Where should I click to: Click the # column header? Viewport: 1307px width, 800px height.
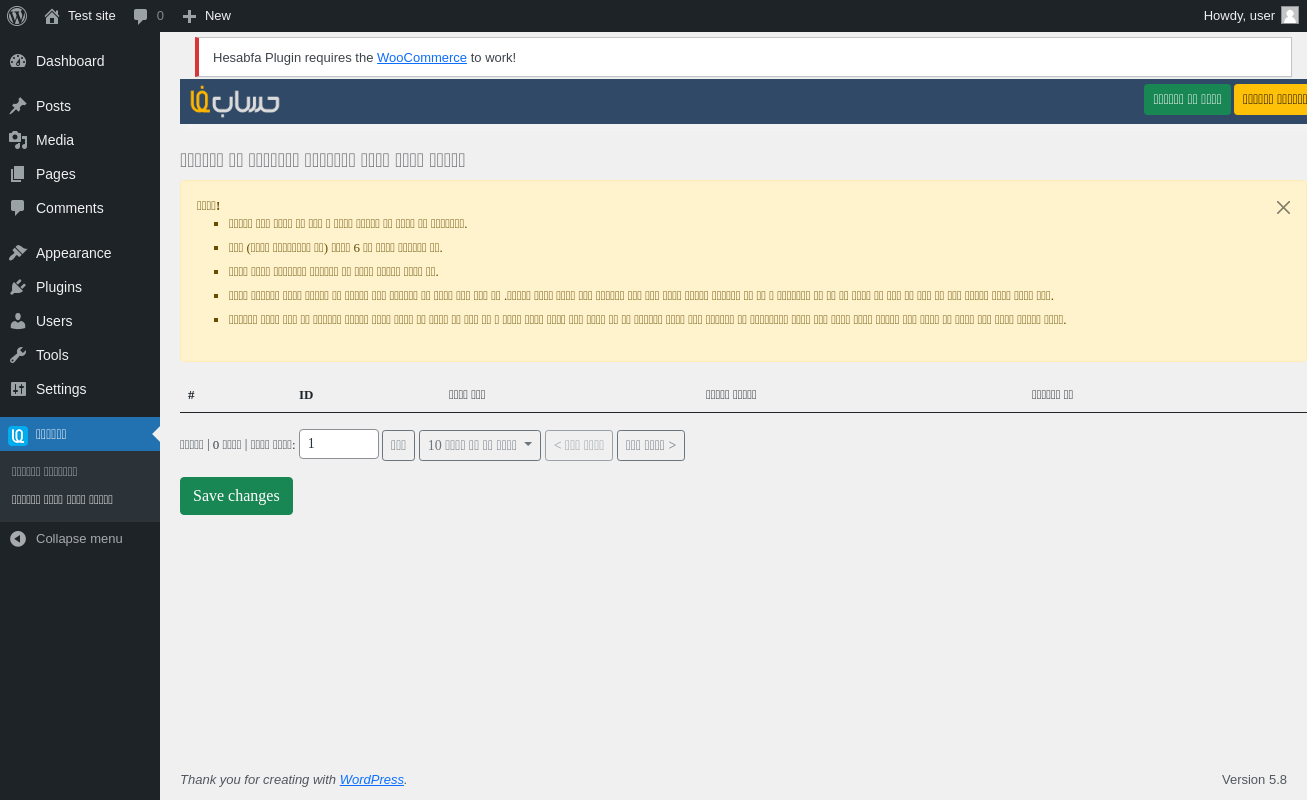point(191,395)
